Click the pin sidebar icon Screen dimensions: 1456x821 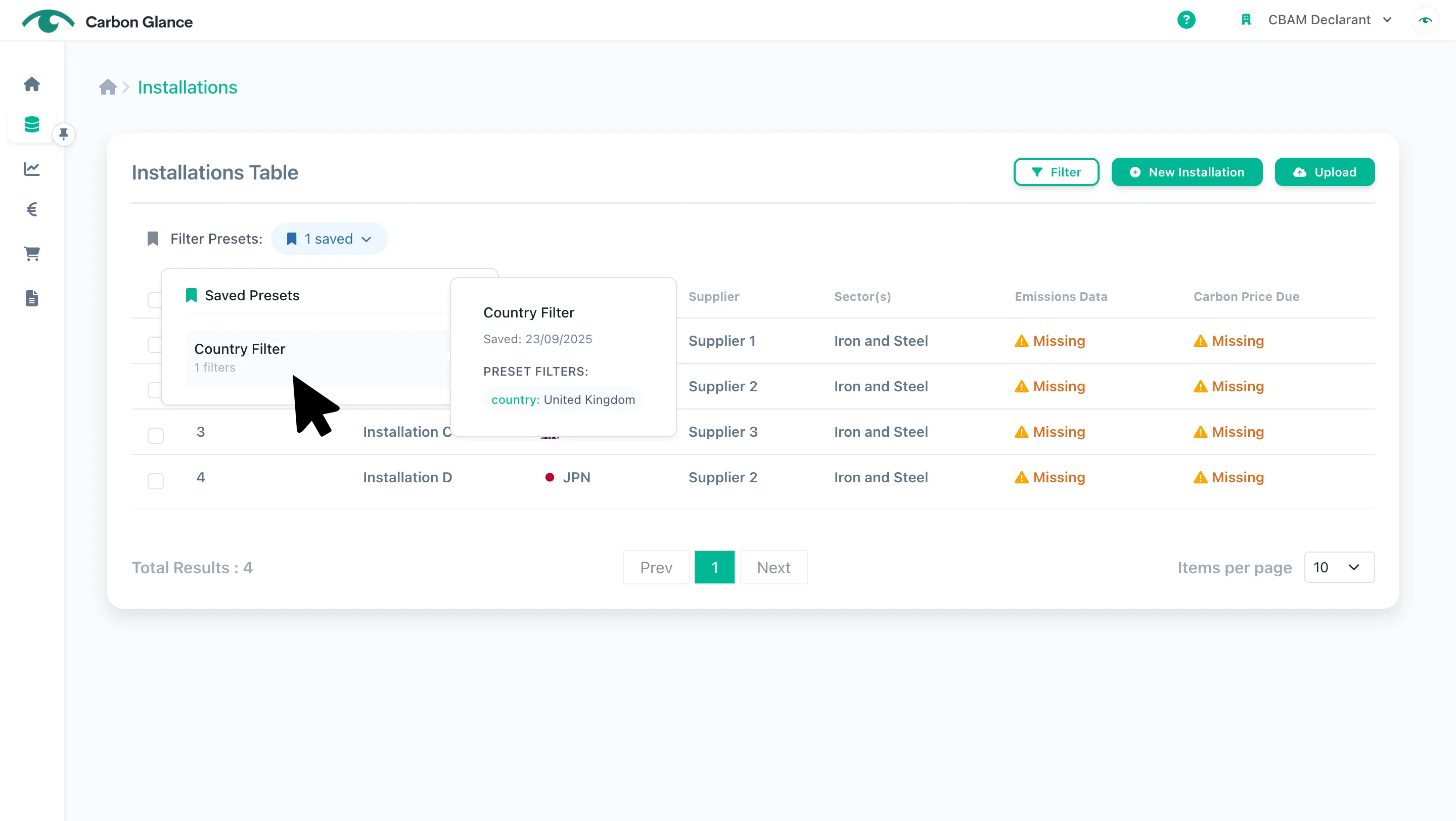[64, 134]
